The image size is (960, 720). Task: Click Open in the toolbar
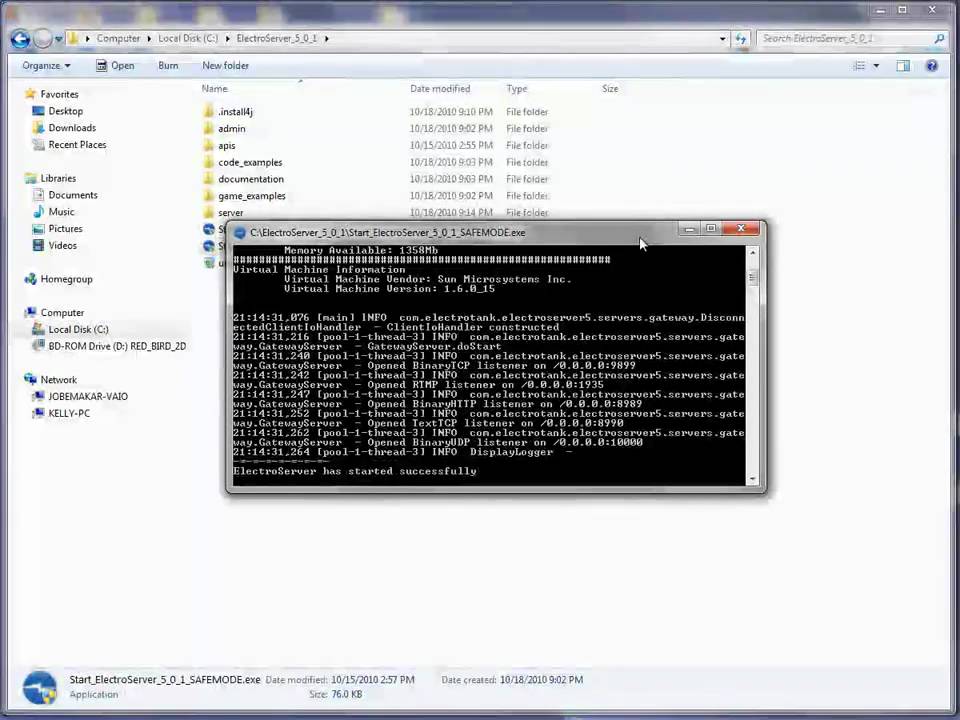point(115,66)
